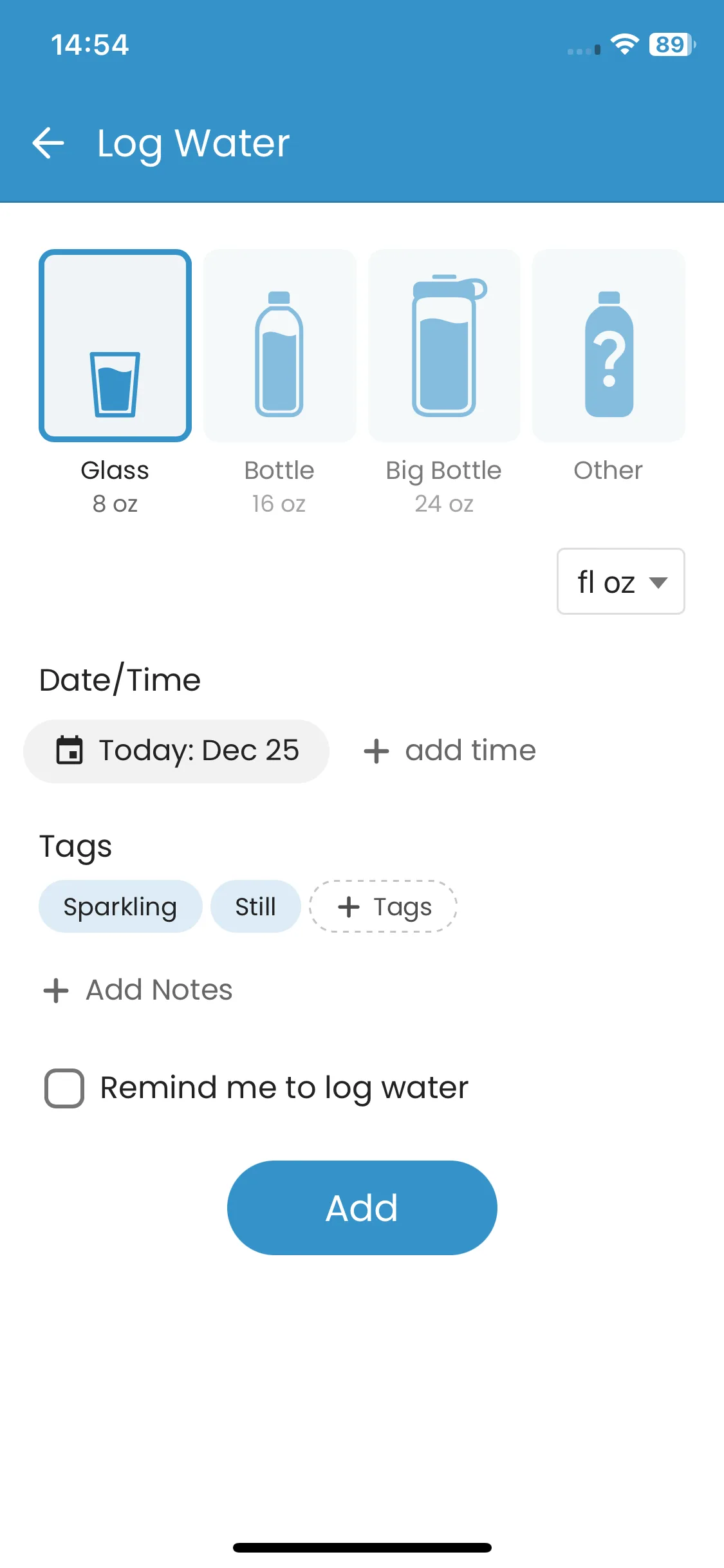Tap the Add Notes text
Viewport: 724px width, 1568px height.
coord(159,990)
